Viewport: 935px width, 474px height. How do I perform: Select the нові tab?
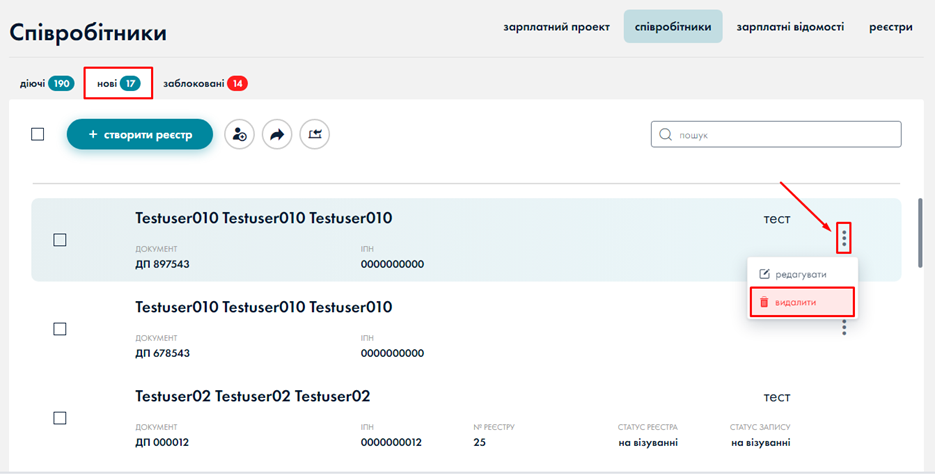[x=117, y=84]
